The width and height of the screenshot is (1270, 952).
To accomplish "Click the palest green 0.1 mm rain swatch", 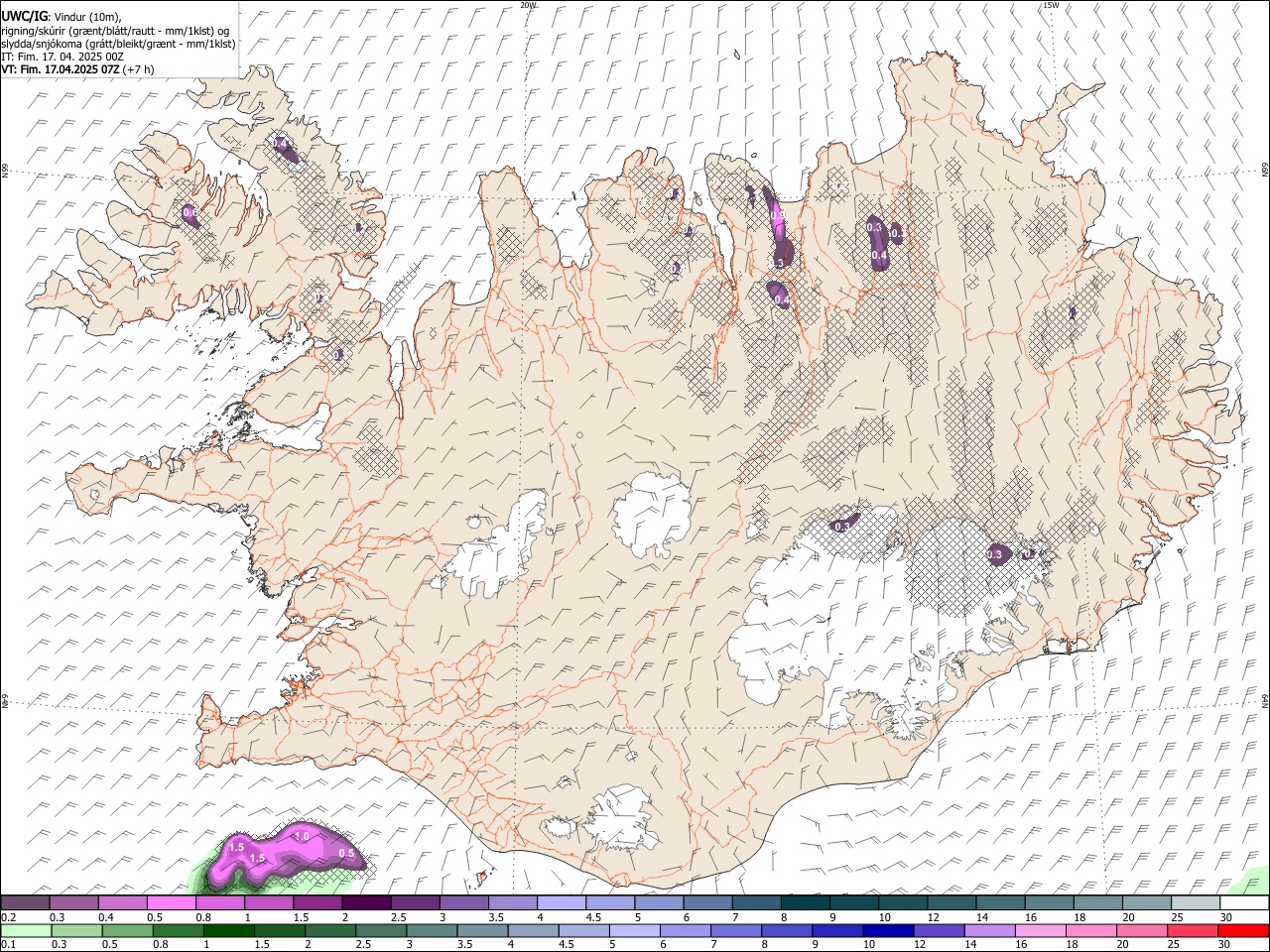I will 26,930.
